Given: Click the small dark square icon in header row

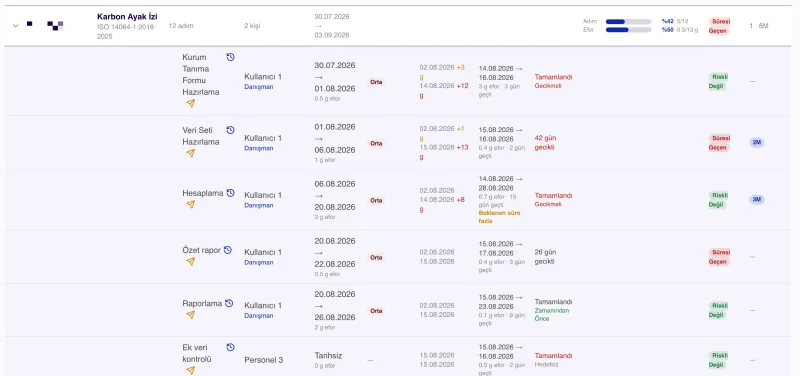Looking at the screenshot, I should coord(30,23).
